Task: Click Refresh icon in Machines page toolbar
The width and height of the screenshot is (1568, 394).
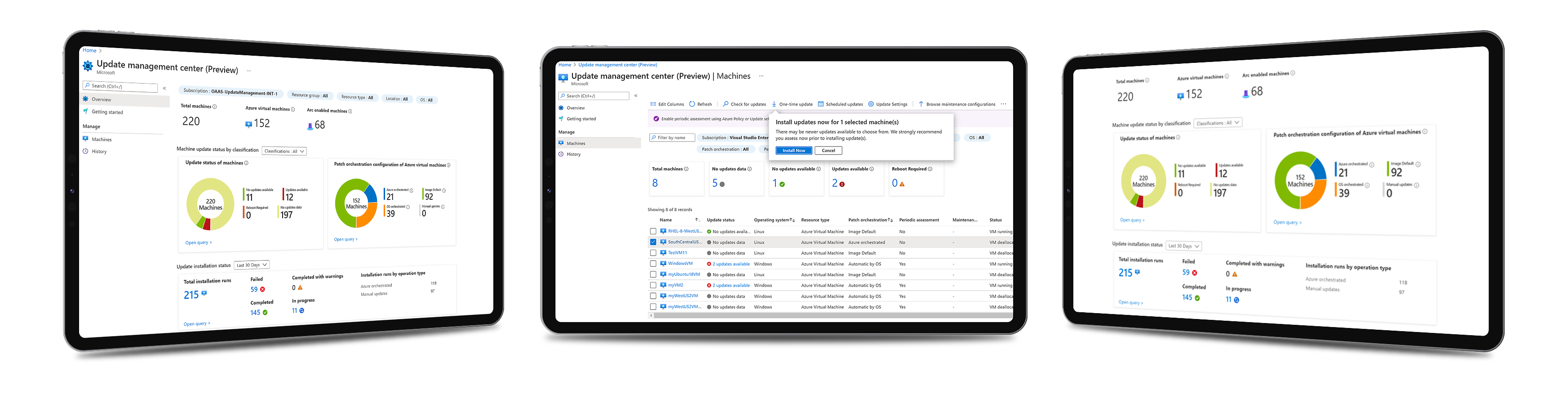Action: (x=691, y=104)
